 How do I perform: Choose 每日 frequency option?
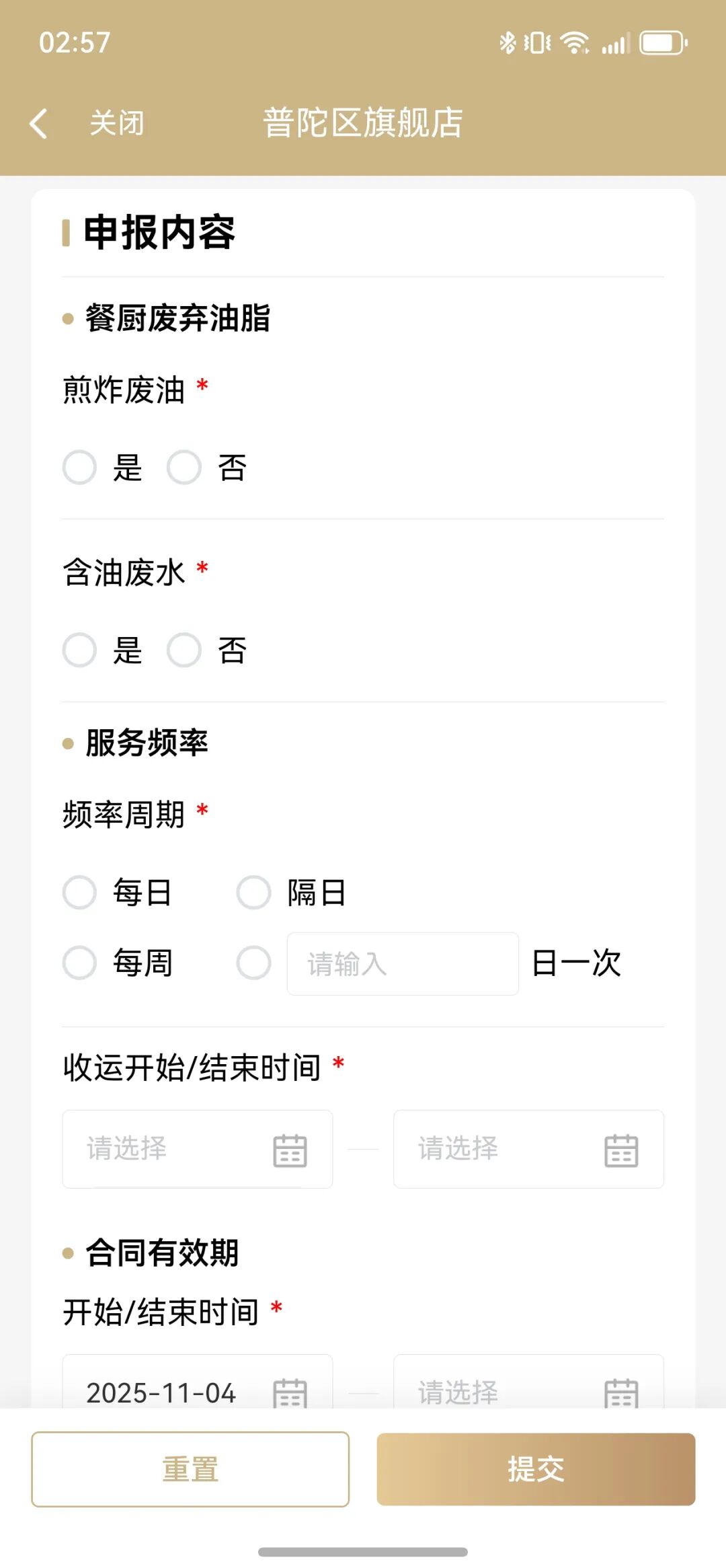[x=80, y=893]
